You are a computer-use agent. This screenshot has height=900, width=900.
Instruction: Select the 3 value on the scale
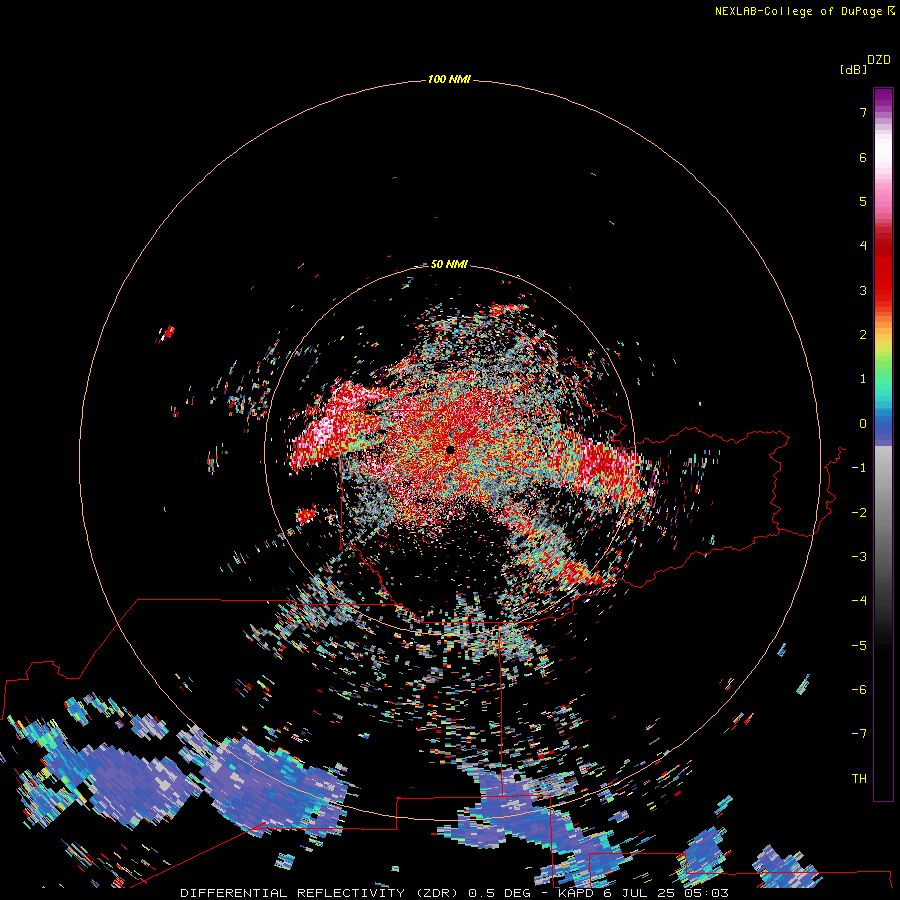click(863, 290)
